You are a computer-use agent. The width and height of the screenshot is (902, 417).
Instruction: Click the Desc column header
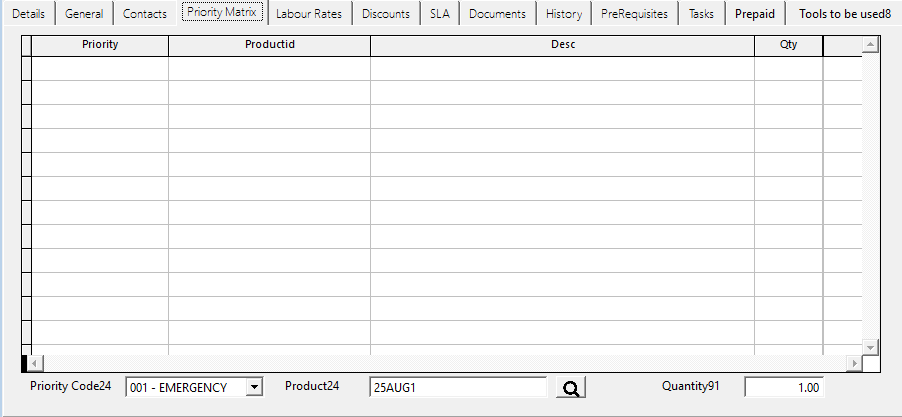tap(562, 46)
